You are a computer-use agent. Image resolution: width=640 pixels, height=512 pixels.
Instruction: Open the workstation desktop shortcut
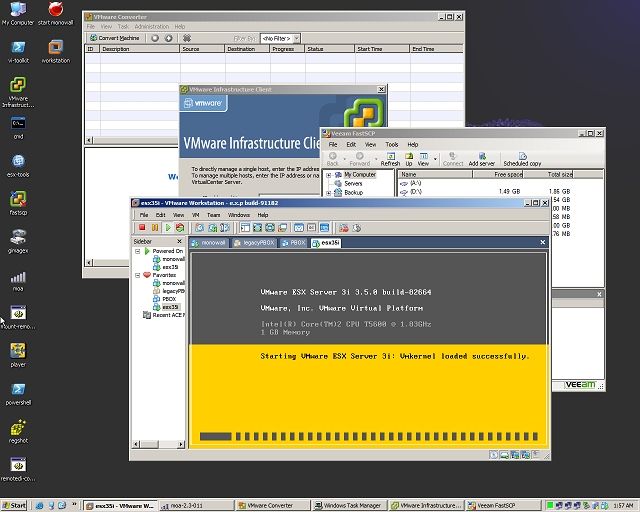tap(56, 52)
